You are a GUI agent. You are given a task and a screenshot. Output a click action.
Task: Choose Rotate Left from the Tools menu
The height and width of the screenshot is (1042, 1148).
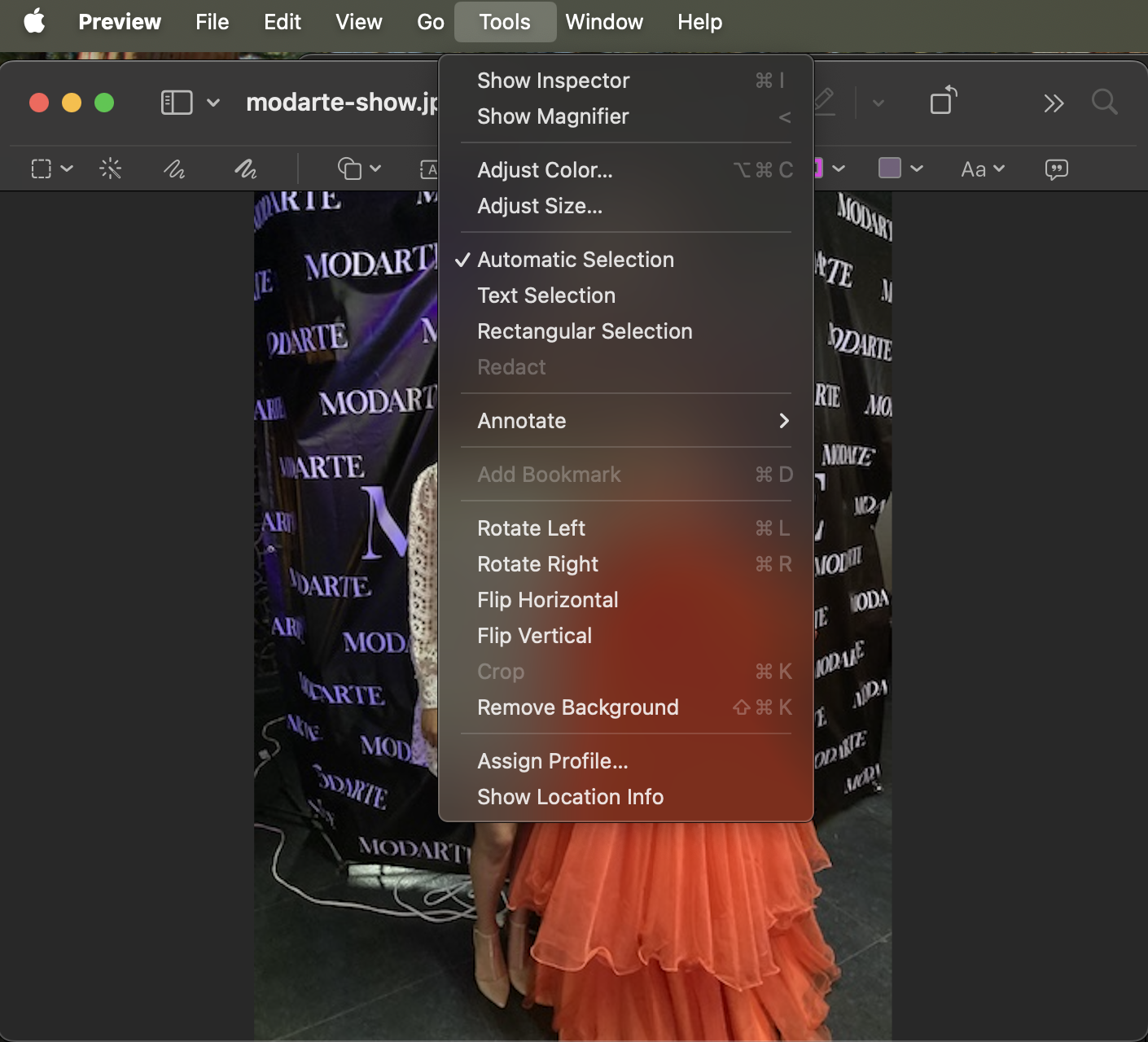(x=531, y=528)
